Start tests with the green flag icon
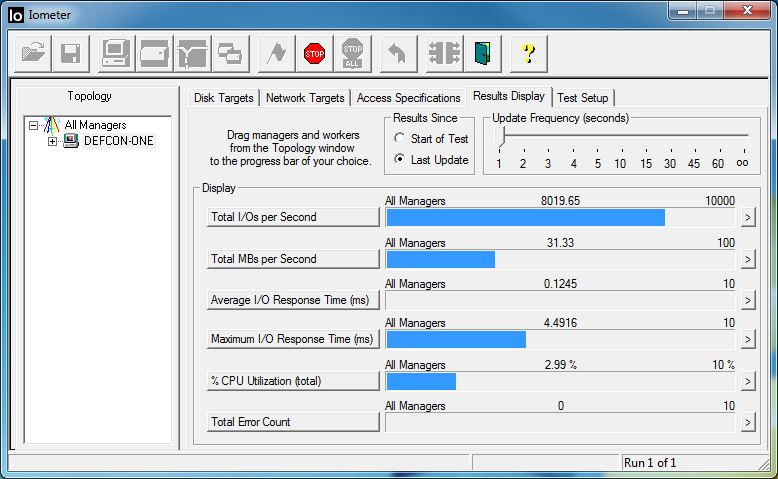 click(x=276, y=53)
